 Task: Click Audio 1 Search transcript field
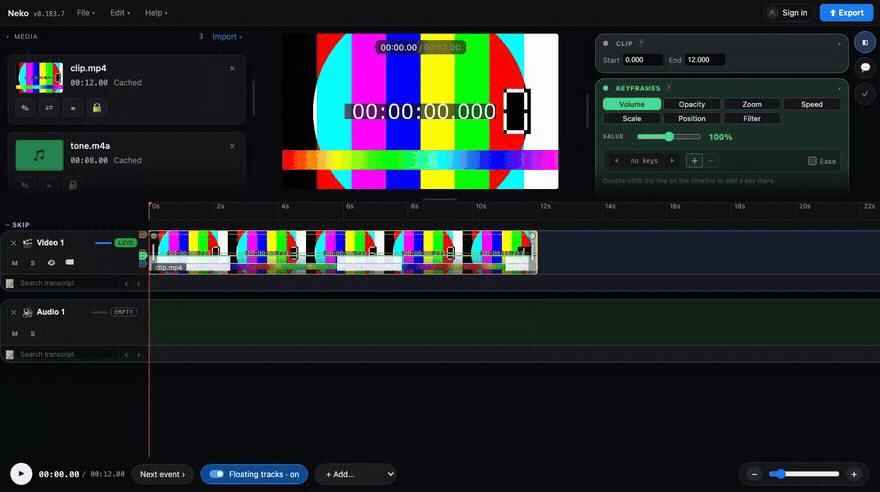pos(67,355)
